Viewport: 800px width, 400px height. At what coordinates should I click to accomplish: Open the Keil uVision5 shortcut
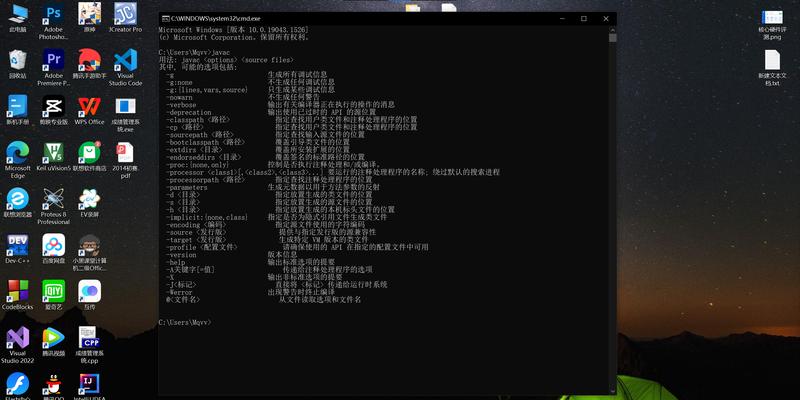point(53,156)
